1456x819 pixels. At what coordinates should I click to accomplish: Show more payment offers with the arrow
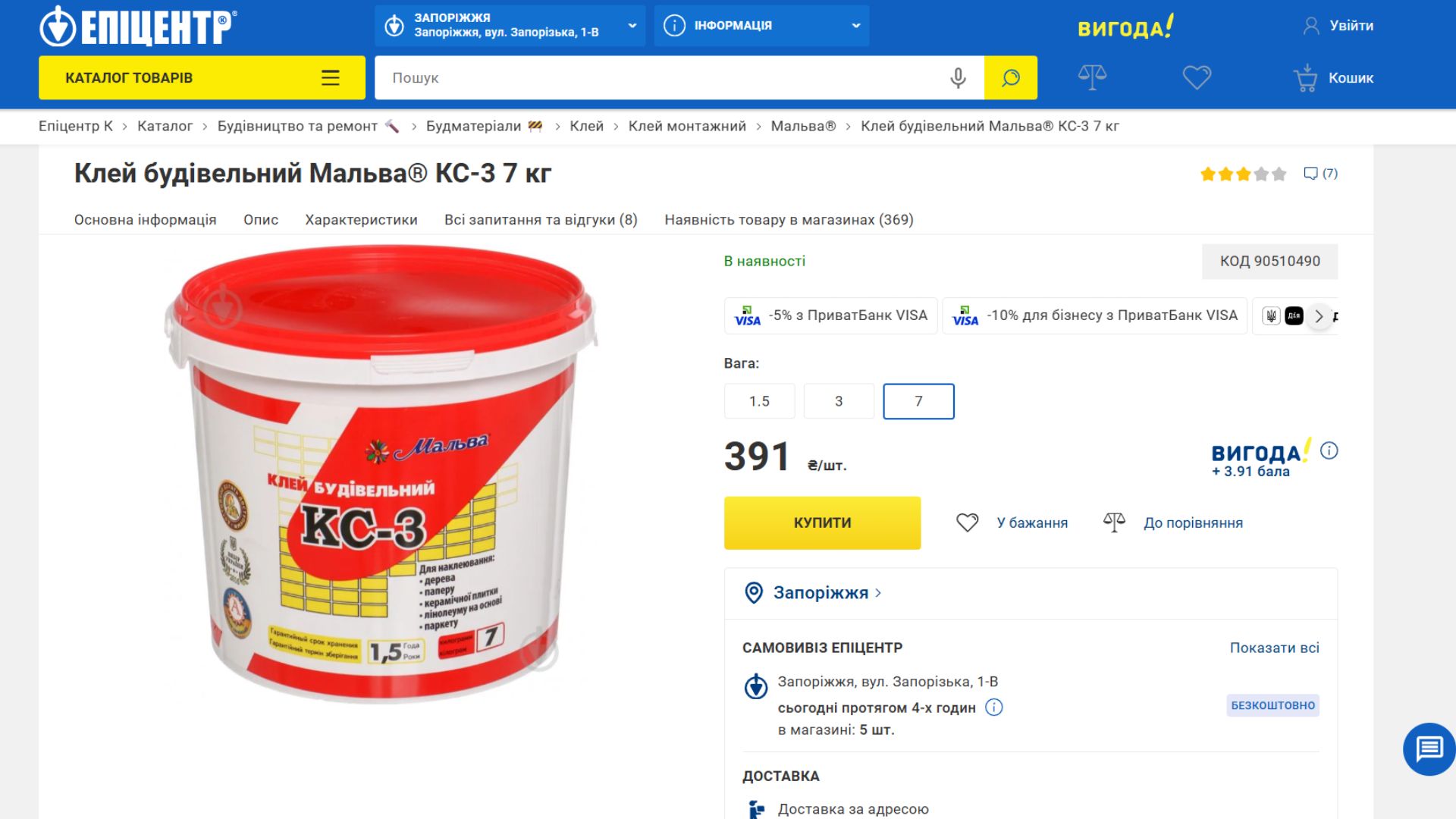pyautogui.click(x=1319, y=316)
